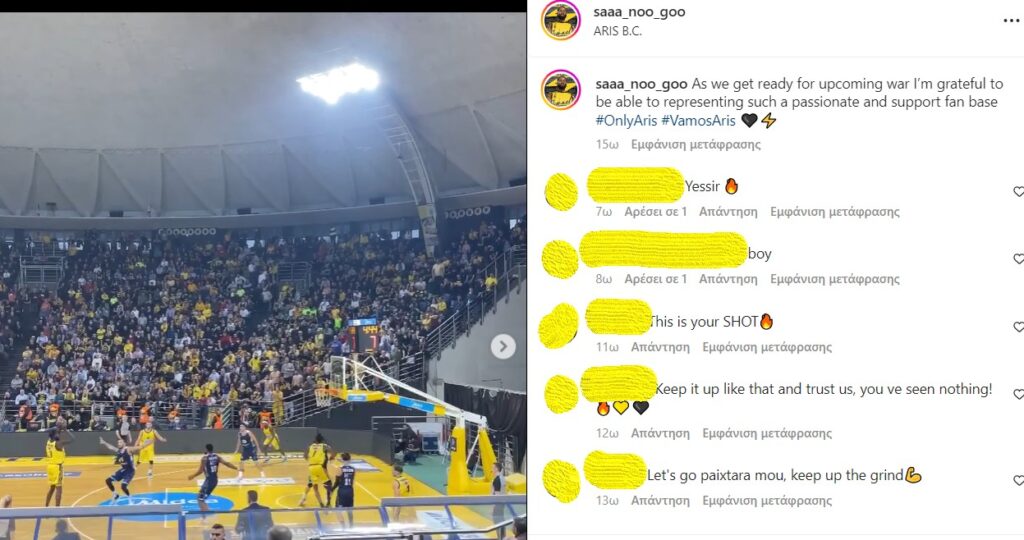Open profile avatar beside the caption

[x=561, y=89]
